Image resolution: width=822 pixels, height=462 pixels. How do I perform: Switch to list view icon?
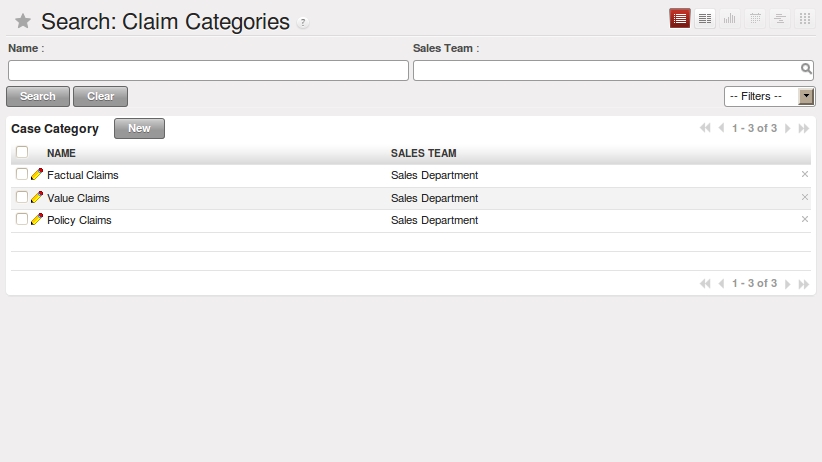[679, 18]
